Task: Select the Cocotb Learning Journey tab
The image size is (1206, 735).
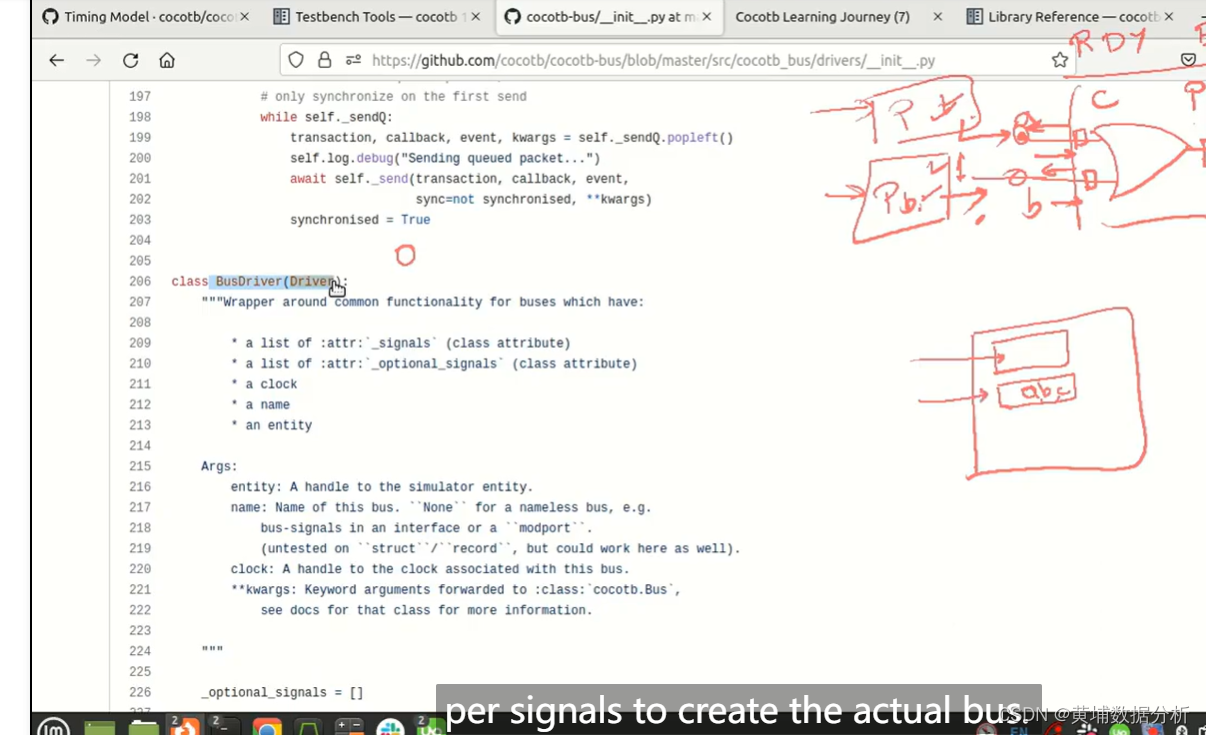Action: click(822, 17)
